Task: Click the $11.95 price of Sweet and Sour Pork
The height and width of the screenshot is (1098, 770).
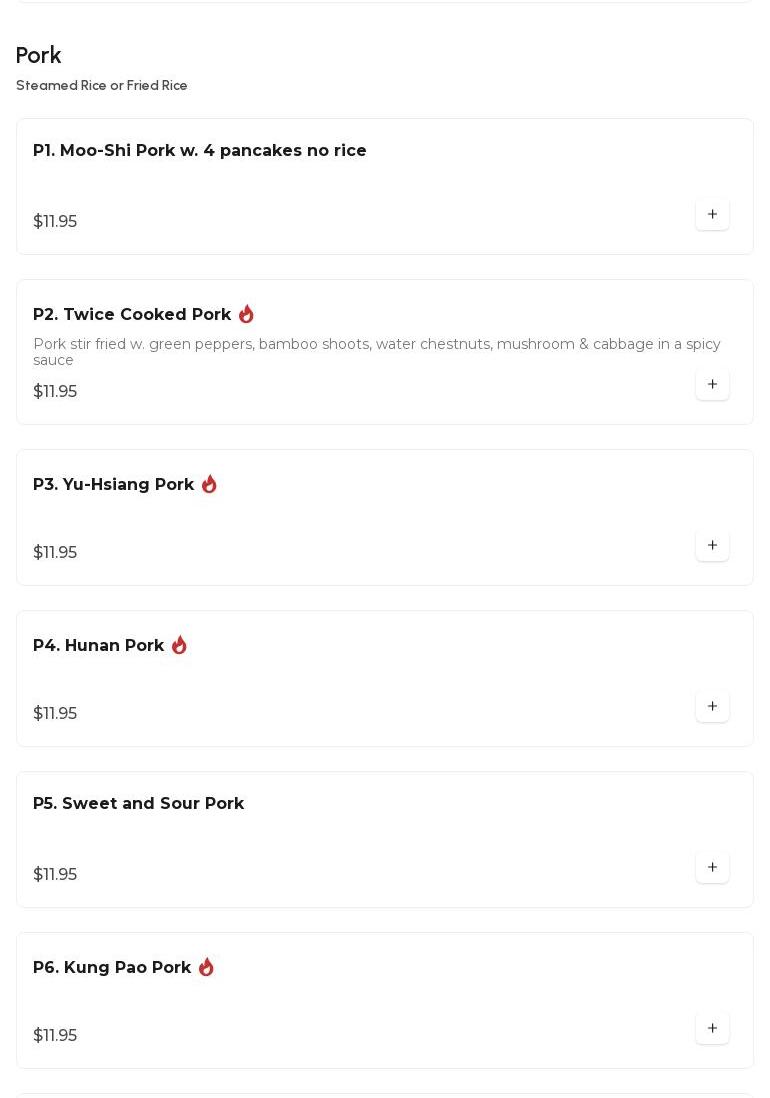Action: (55, 875)
